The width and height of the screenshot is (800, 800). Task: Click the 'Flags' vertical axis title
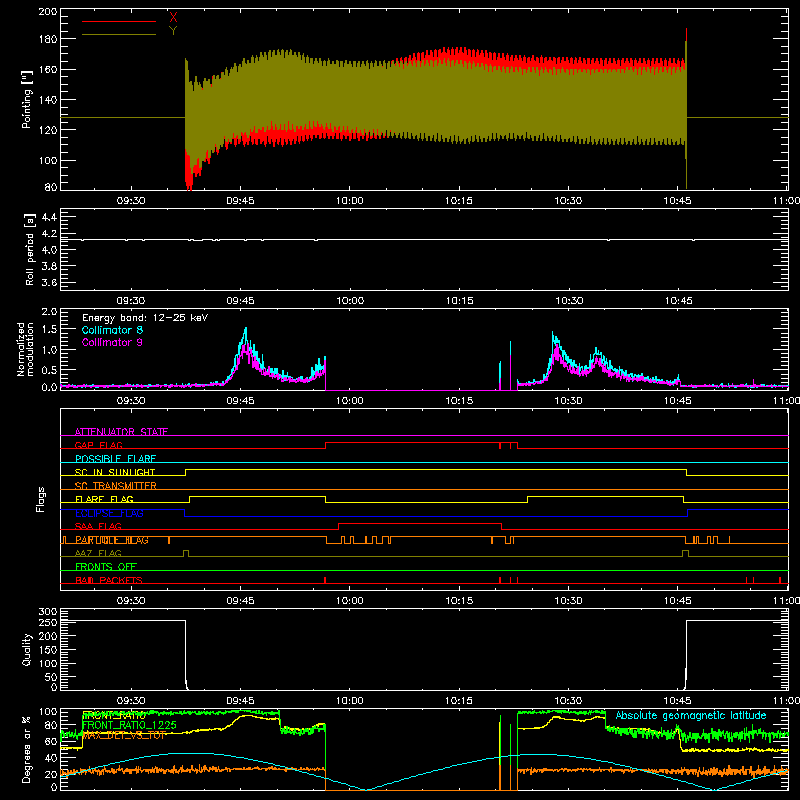(x=40, y=499)
